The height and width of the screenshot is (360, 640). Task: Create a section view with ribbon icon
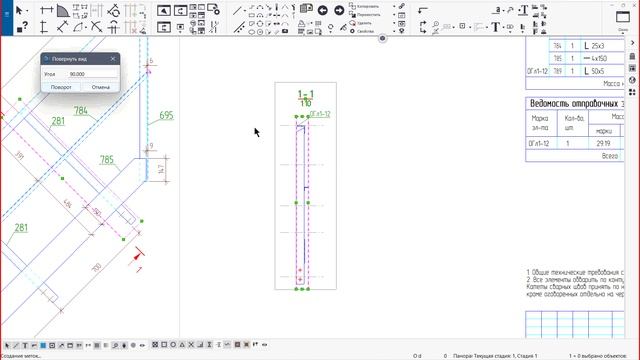[x=164, y=11]
